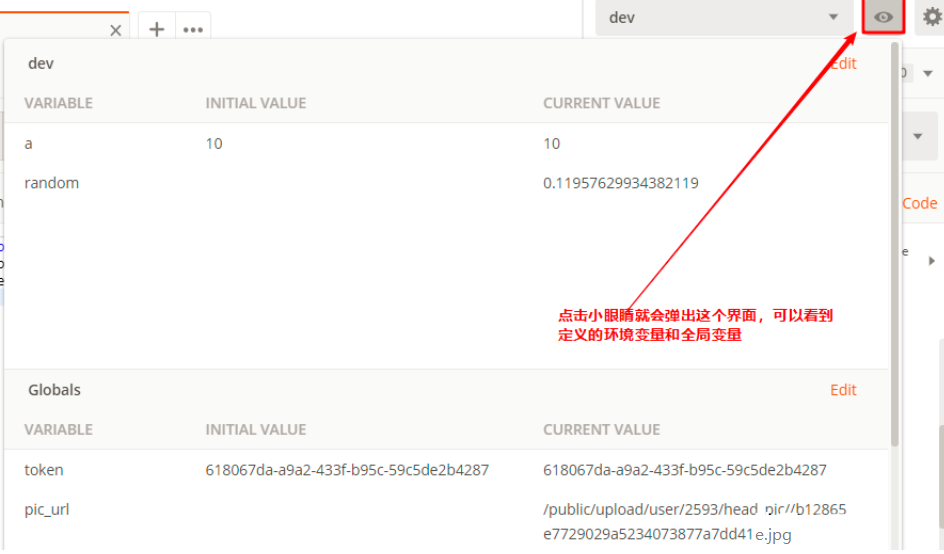Edit the Globals variables
Viewport: 944px width, 554px height.
click(843, 390)
